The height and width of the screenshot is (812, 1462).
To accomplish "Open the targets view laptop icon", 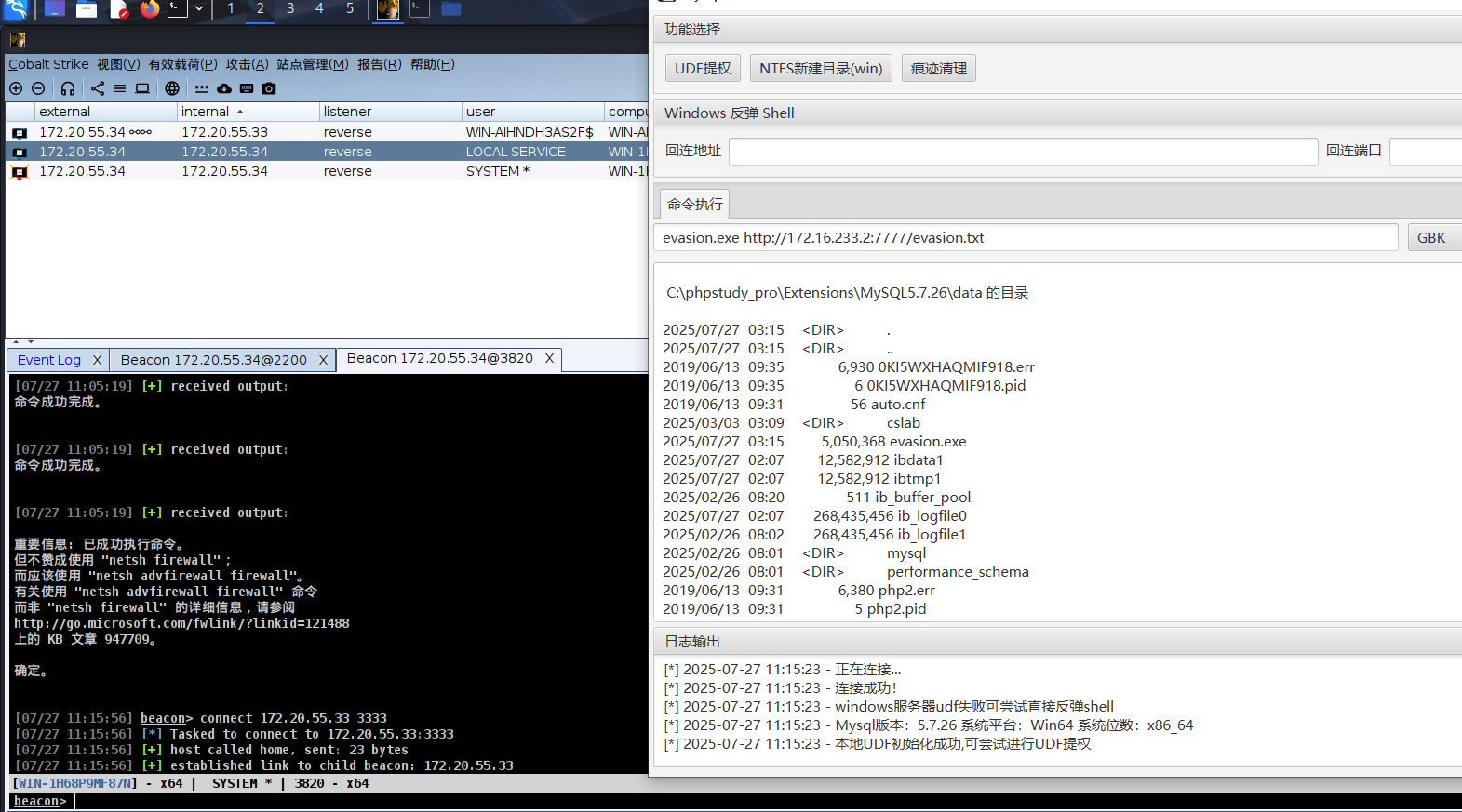I will [x=142, y=88].
